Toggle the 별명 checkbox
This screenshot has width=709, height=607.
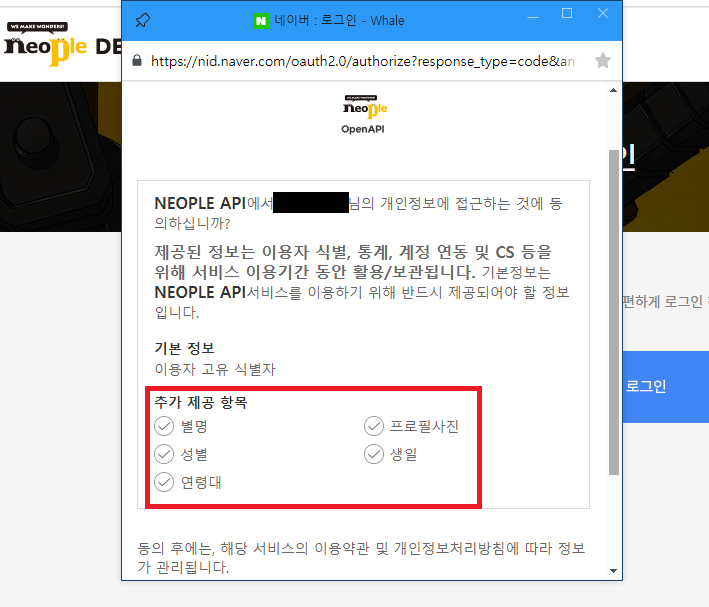click(x=164, y=426)
